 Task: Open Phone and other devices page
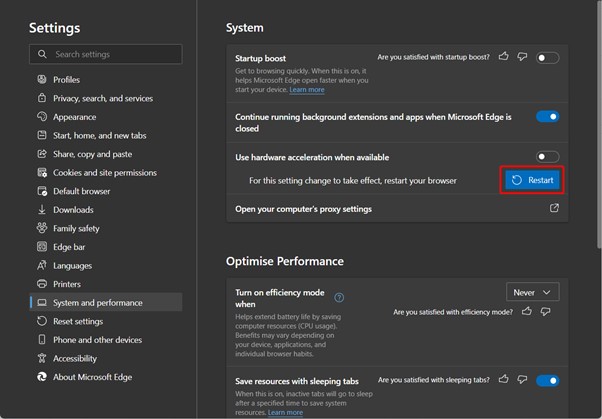[106, 340]
